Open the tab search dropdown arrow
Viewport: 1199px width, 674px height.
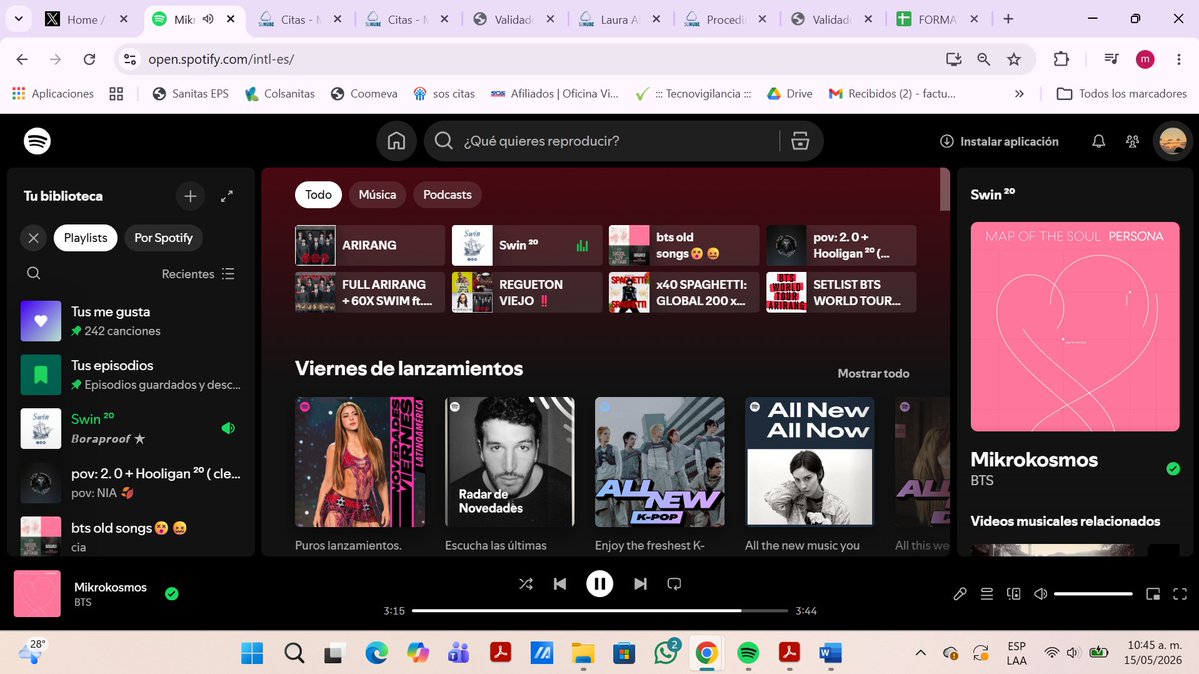(18, 19)
